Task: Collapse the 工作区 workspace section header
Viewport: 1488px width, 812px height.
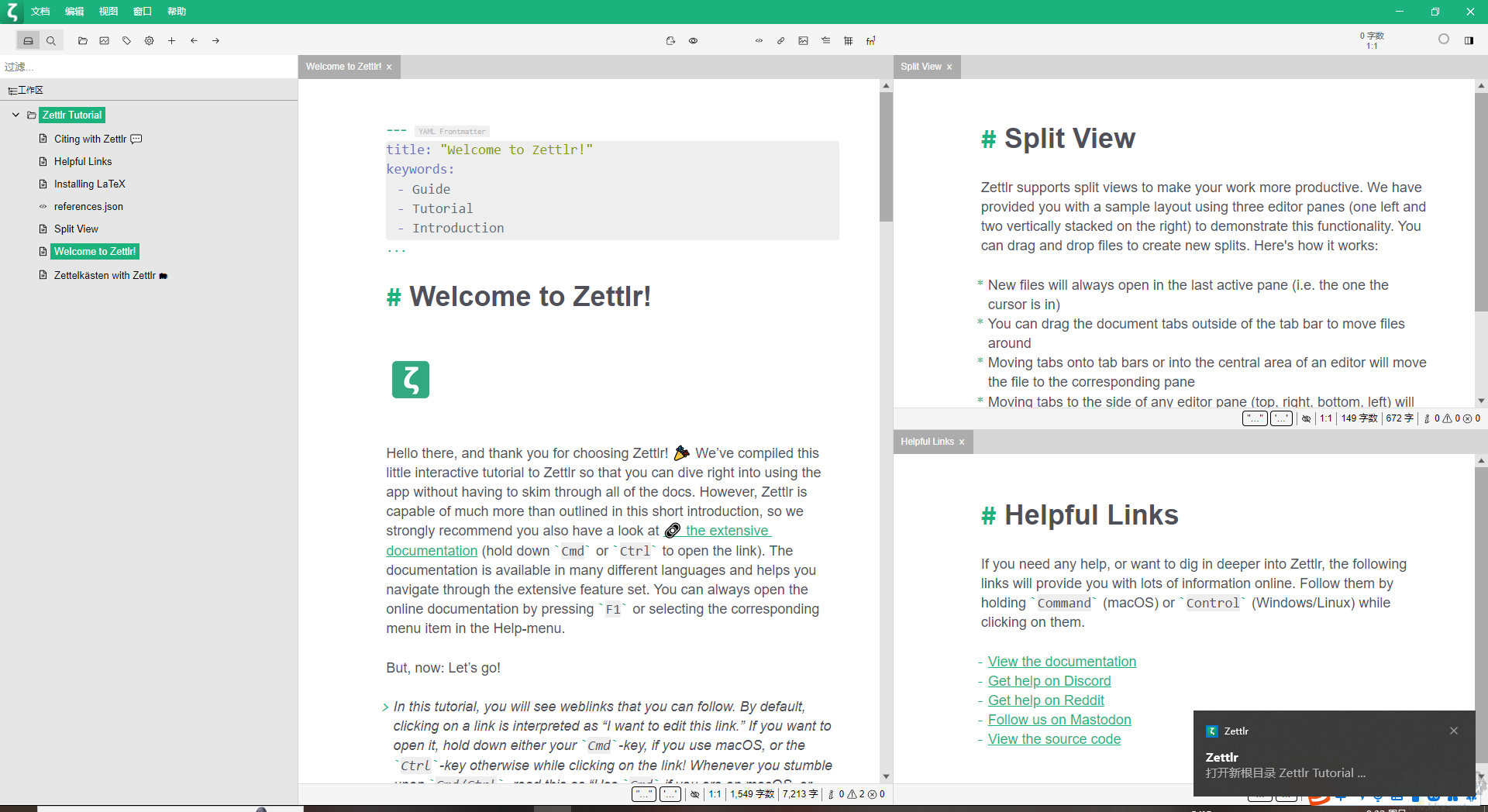Action: [26, 90]
